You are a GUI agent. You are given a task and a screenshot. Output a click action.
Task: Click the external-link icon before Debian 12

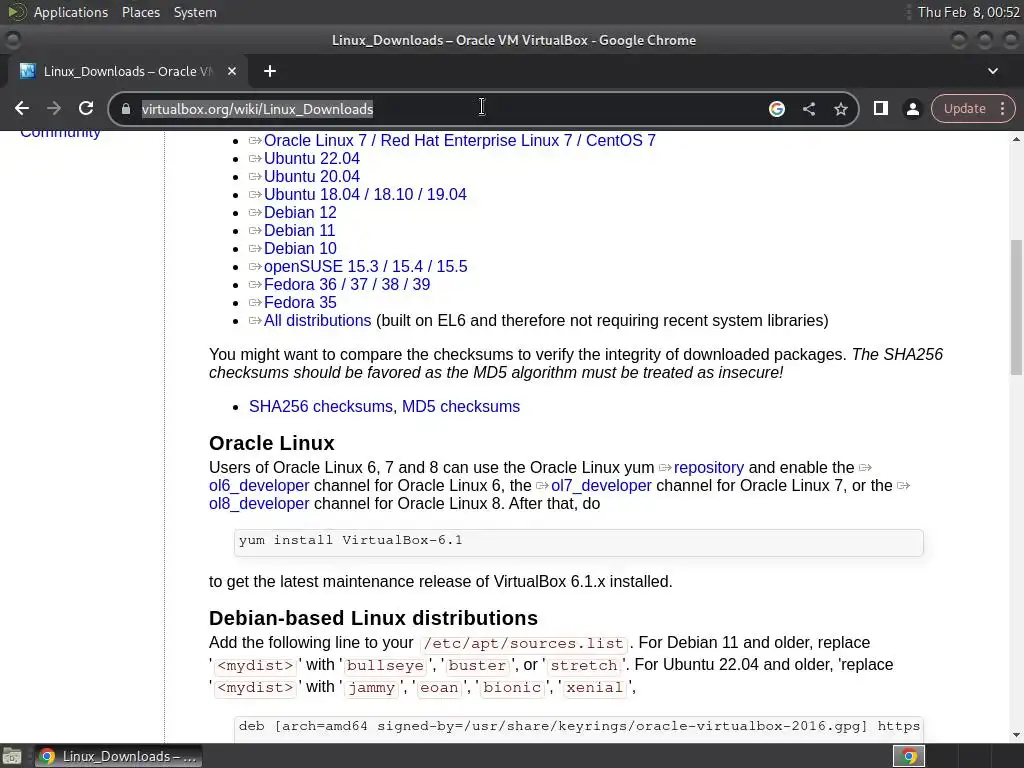tap(255, 212)
